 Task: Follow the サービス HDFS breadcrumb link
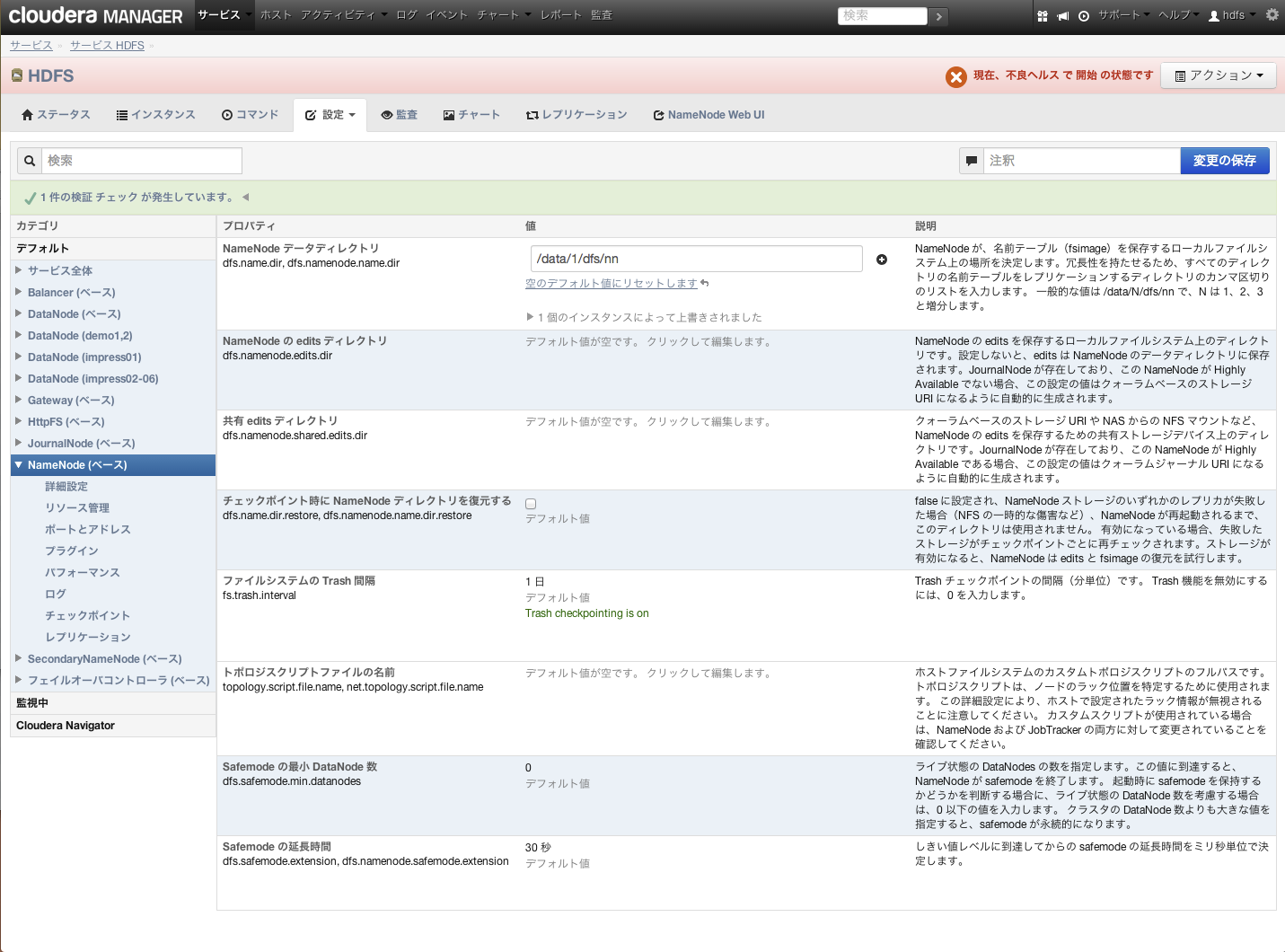(107, 46)
